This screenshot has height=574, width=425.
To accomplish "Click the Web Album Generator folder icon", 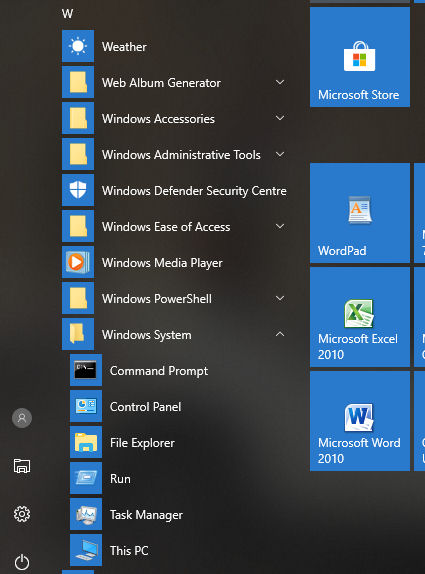I will coord(78,82).
